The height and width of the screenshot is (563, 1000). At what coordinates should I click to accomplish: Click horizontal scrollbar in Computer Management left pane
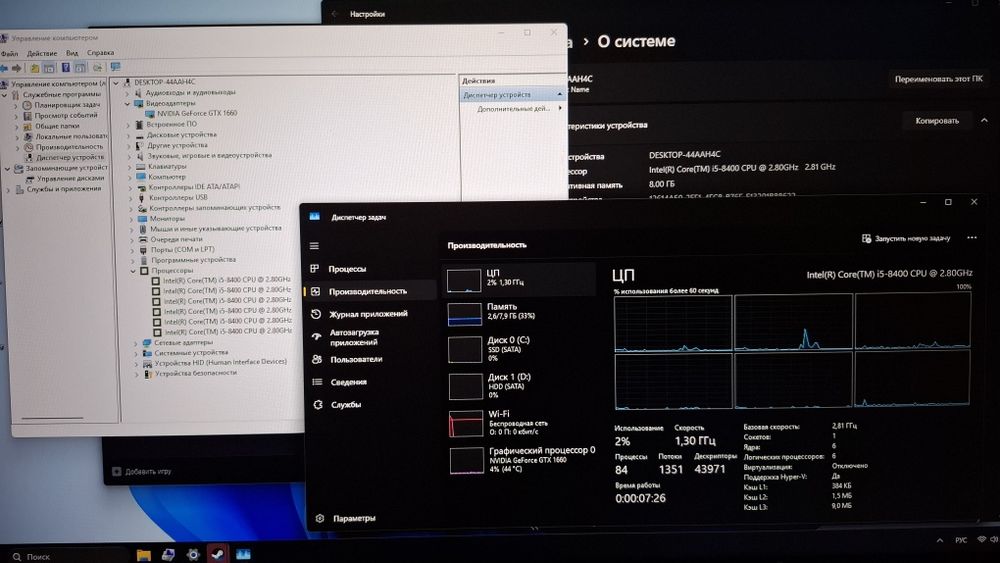(x=52, y=419)
